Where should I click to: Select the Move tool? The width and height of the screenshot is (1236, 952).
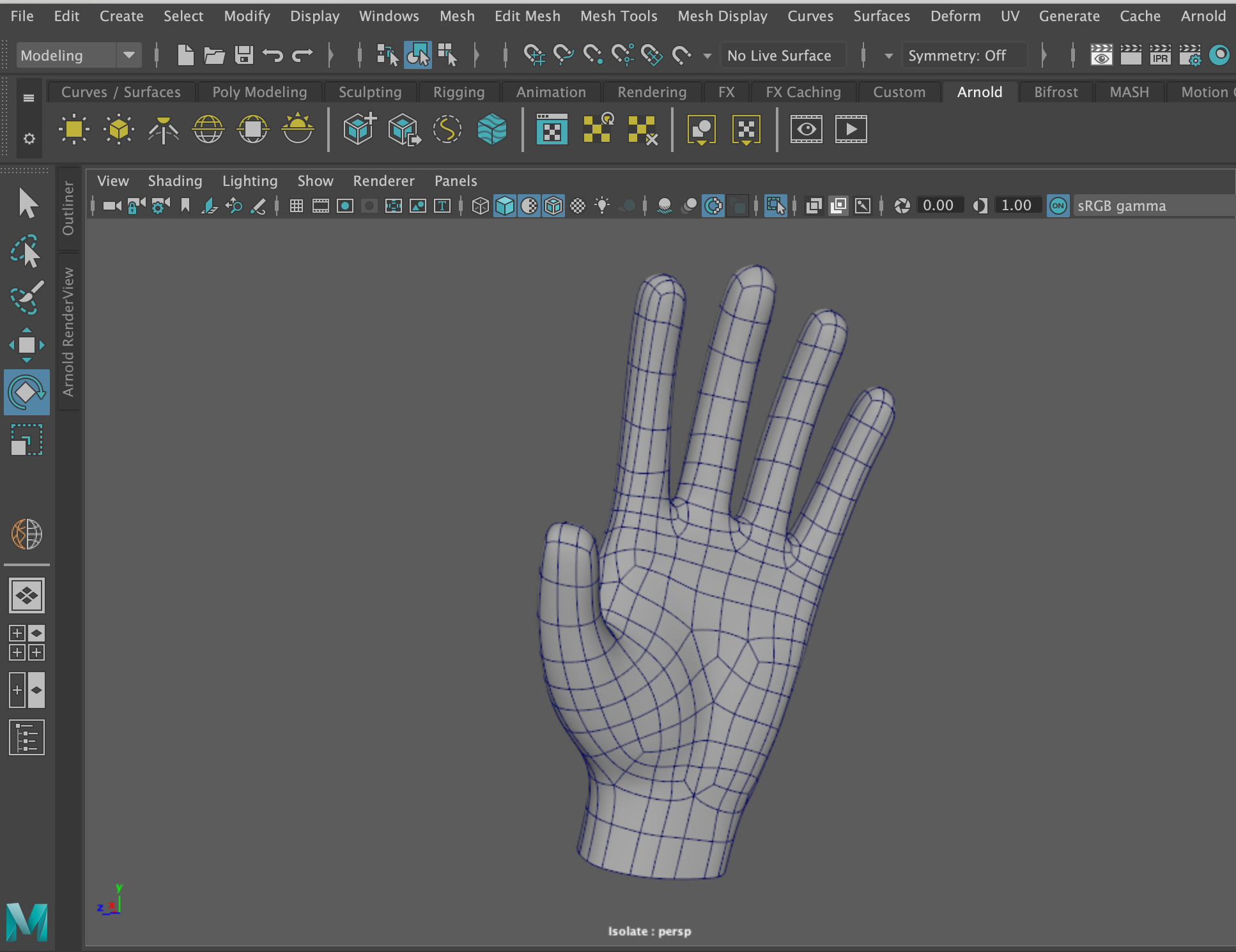[26, 345]
